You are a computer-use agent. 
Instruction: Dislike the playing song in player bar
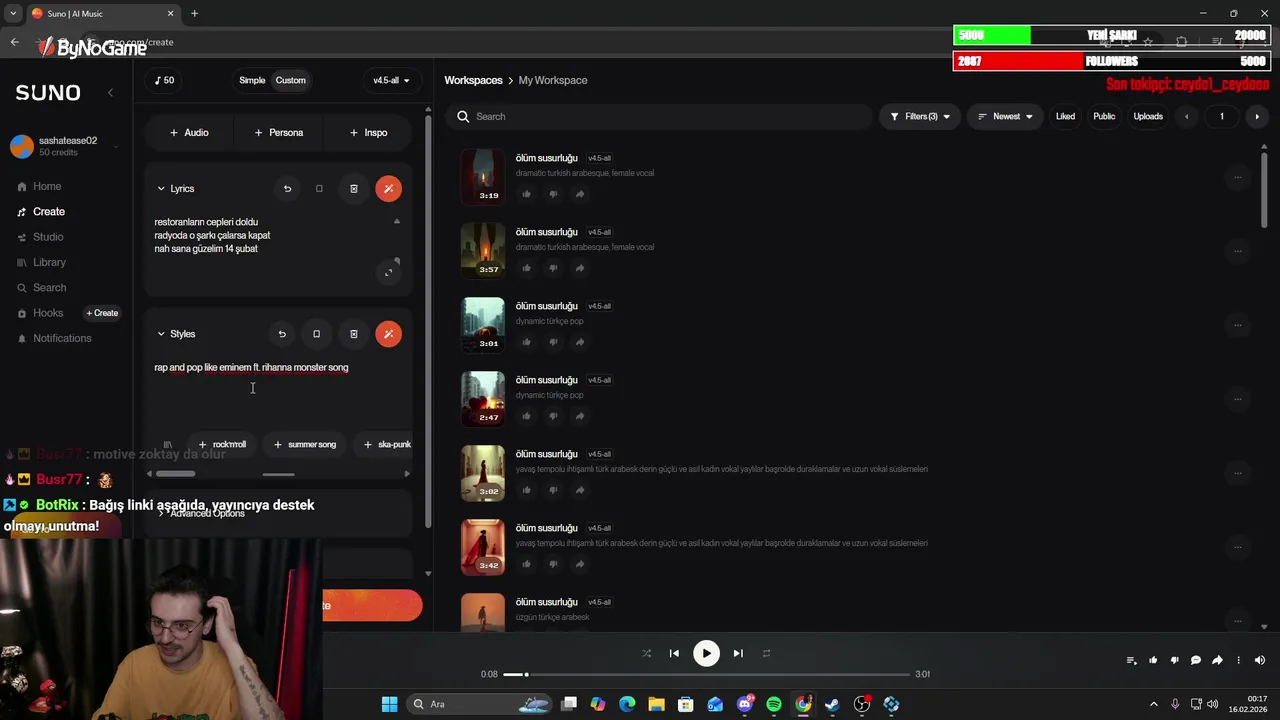pyautogui.click(x=1174, y=660)
